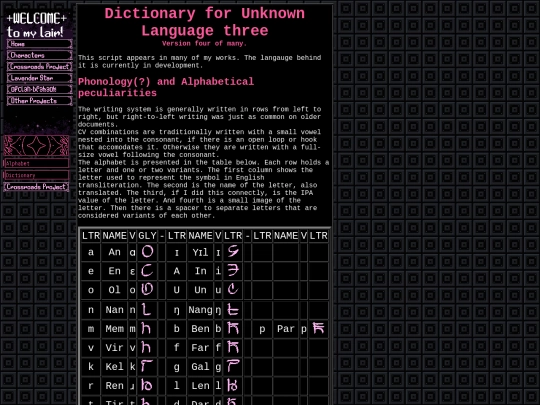Click the name cell 'Par'
Image resolution: width=540 pixels, height=405 pixels.
(x=286, y=329)
